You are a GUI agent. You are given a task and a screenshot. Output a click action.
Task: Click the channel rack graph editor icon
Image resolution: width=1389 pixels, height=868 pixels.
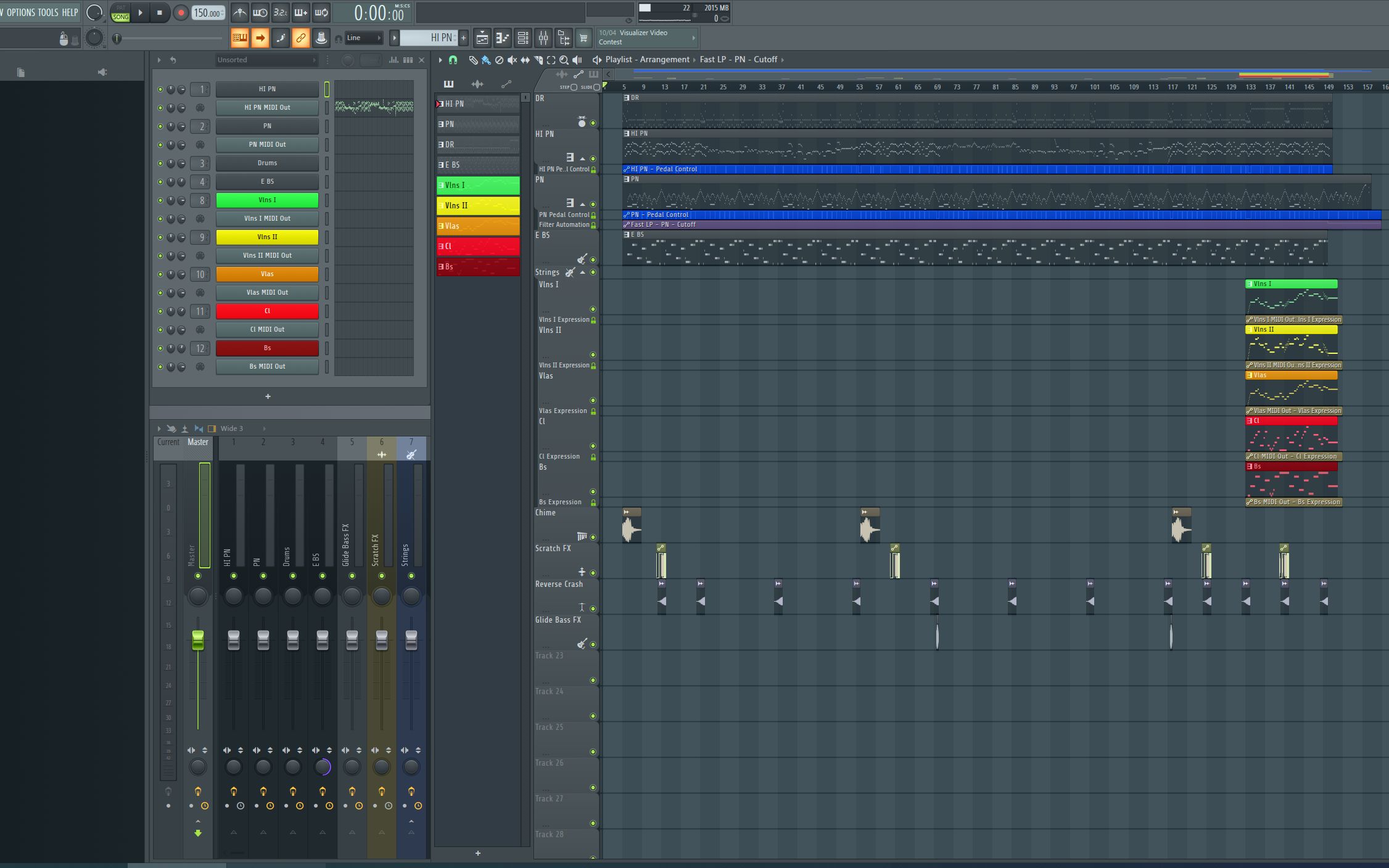(394, 60)
